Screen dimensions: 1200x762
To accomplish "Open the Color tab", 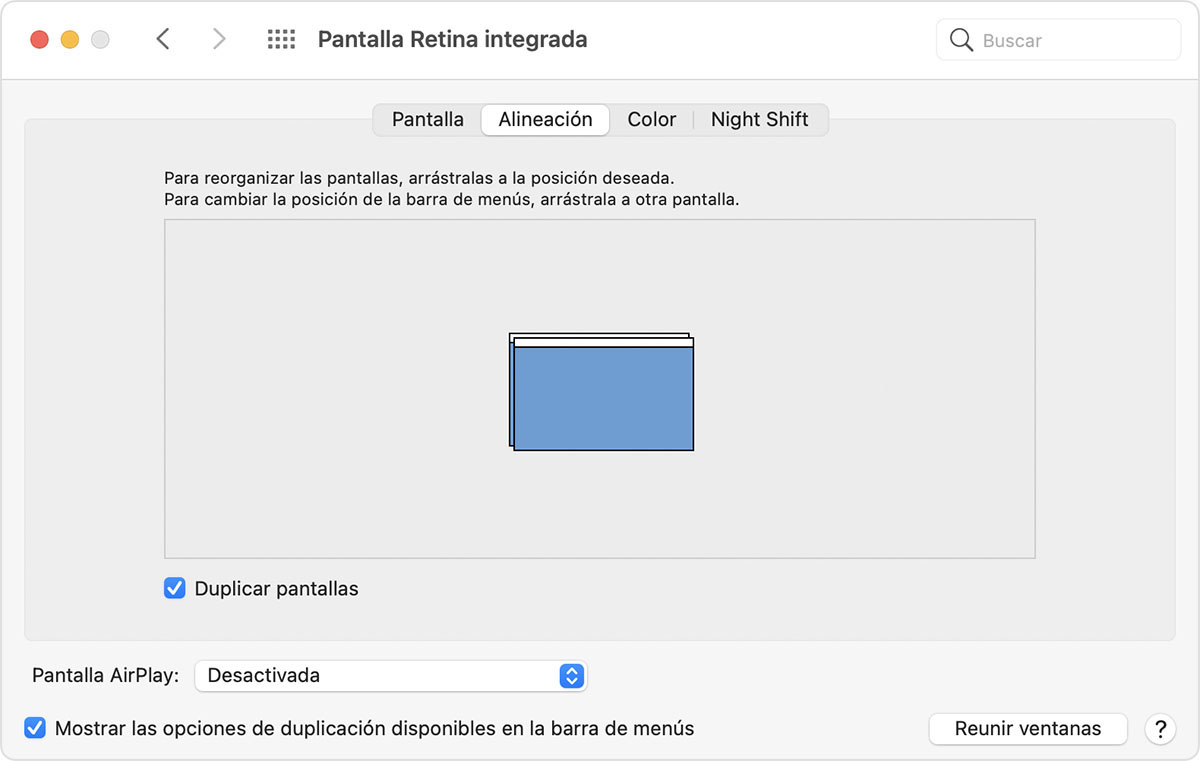I will (x=652, y=120).
